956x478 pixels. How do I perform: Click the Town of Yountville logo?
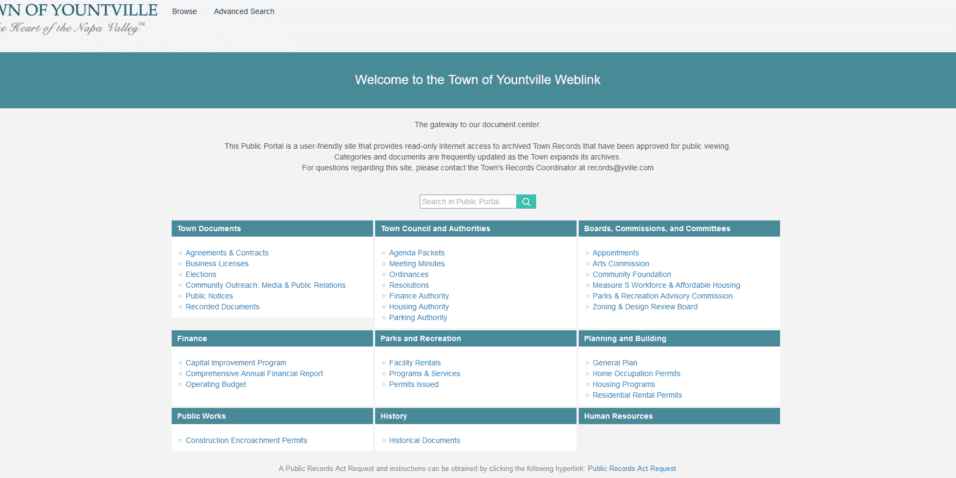click(78, 18)
